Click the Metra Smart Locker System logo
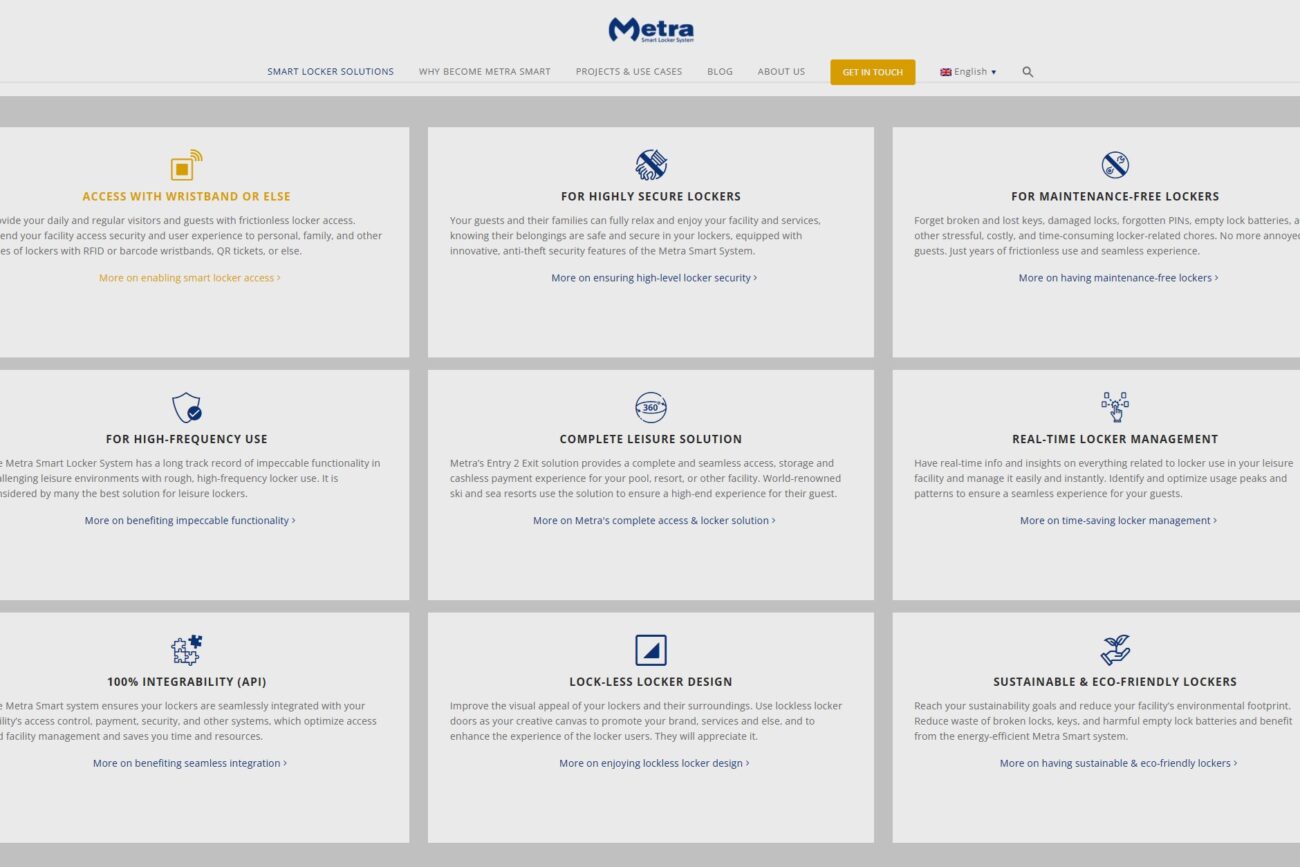Image resolution: width=1300 pixels, height=867 pixels. [650, 30]
